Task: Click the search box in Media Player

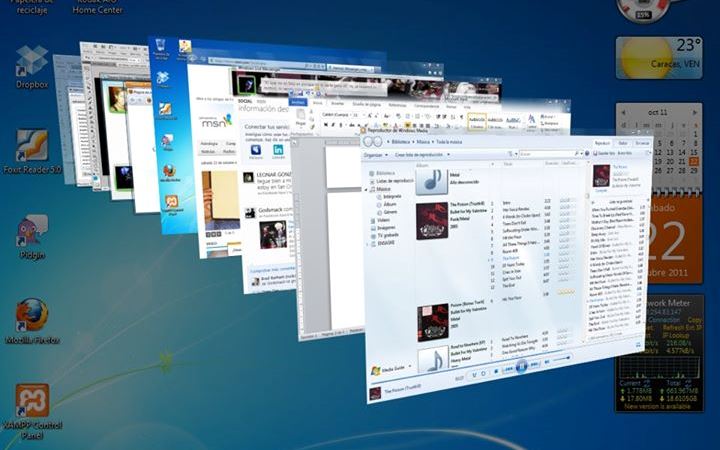Action: click(x=548, y=154)
